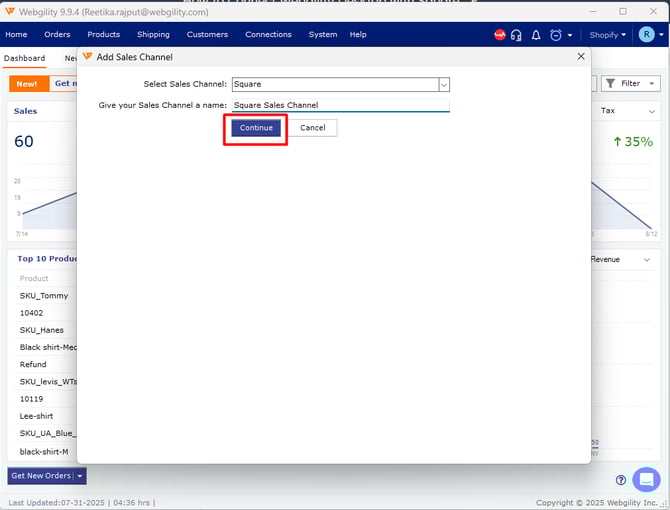The width and height of the screenshot is (670, 510).
Task: Click the Get New Orders button
Action: (x=40, y=476)
